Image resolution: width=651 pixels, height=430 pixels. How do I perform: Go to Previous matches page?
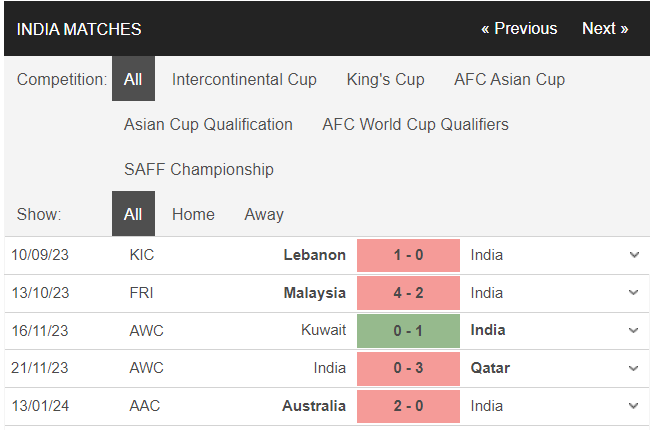pos(519,28)
